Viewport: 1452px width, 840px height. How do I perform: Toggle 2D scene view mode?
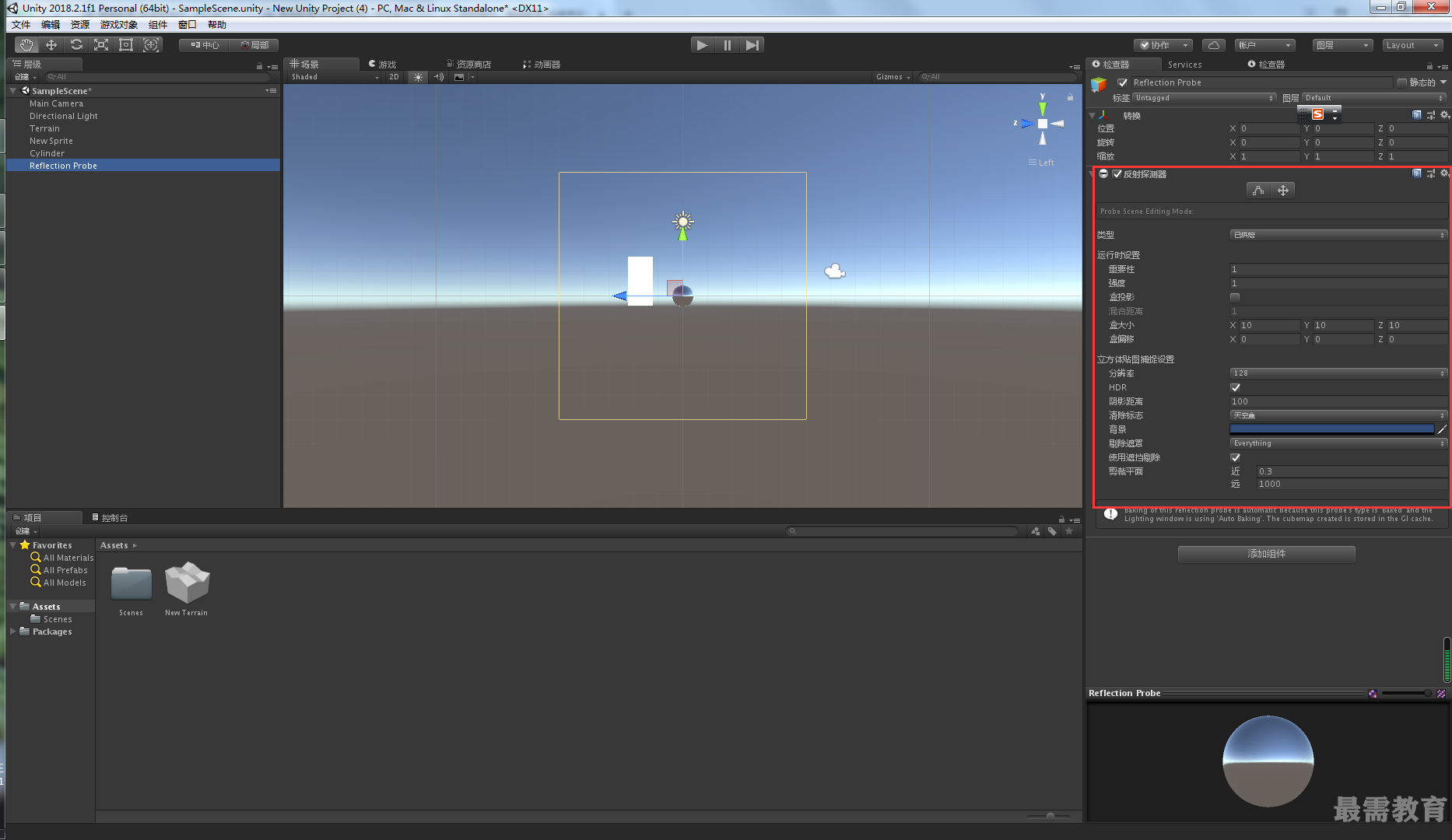coord(394,77)
